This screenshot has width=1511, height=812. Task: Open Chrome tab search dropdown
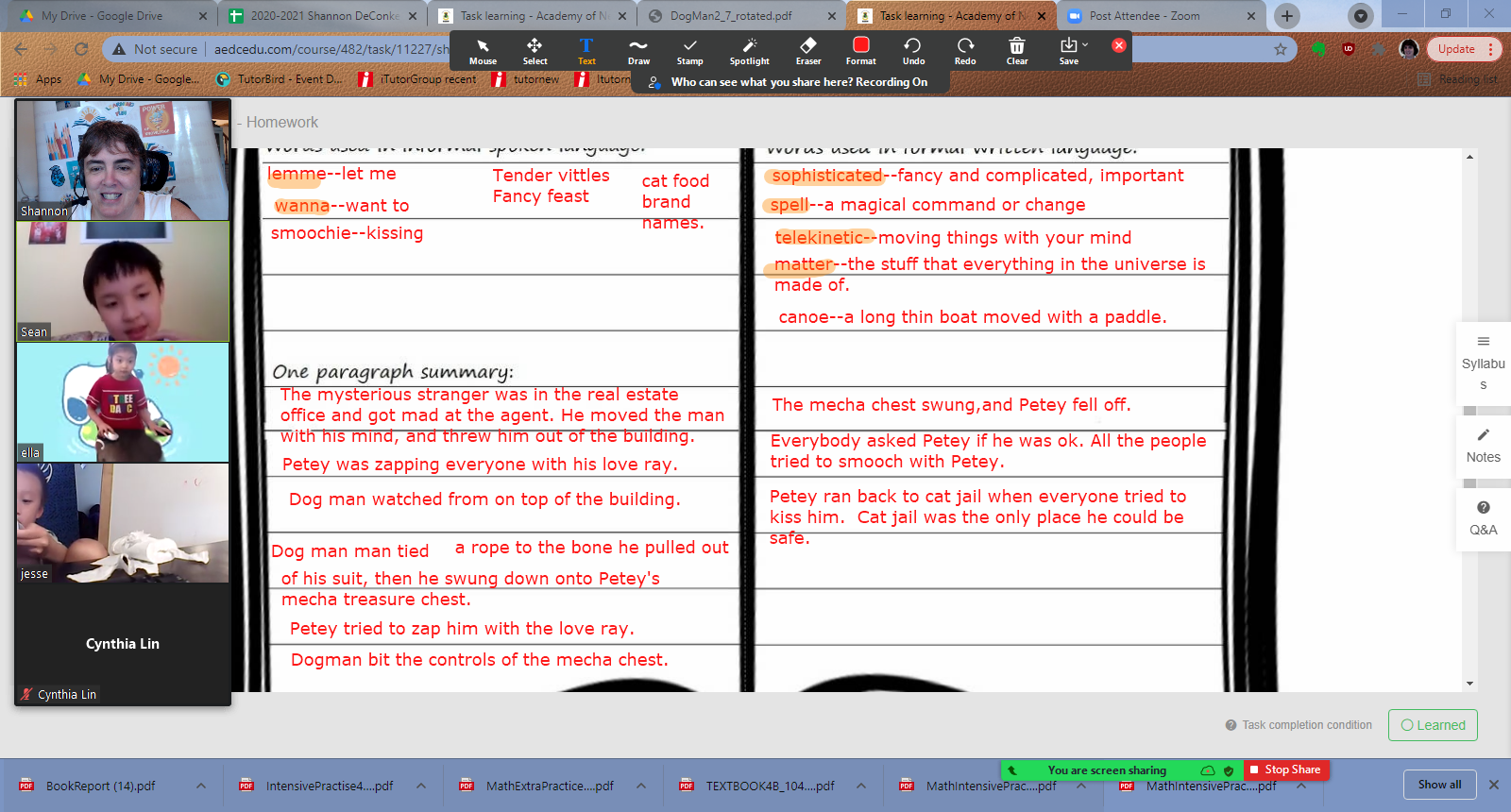point(1360,16)
